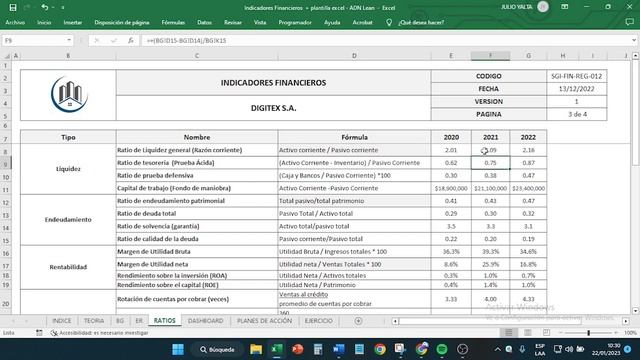Screen dimensions: 640x360
Task: Click the '¿Qué desea hacer?' search box
Action: tap(421, 22)
